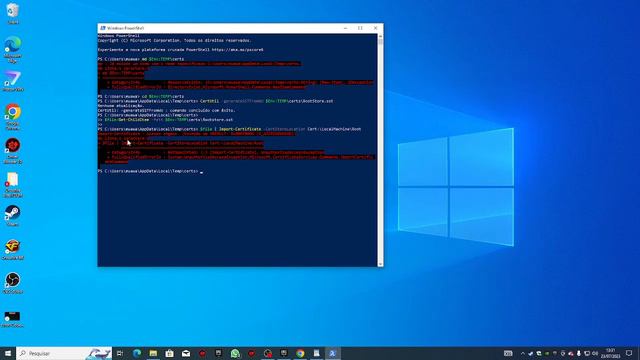The width and height of the screenshot is (640, 360).
Task: Select the black icon at the bottom of the desktop column
Action: click(x=13, y=319)
